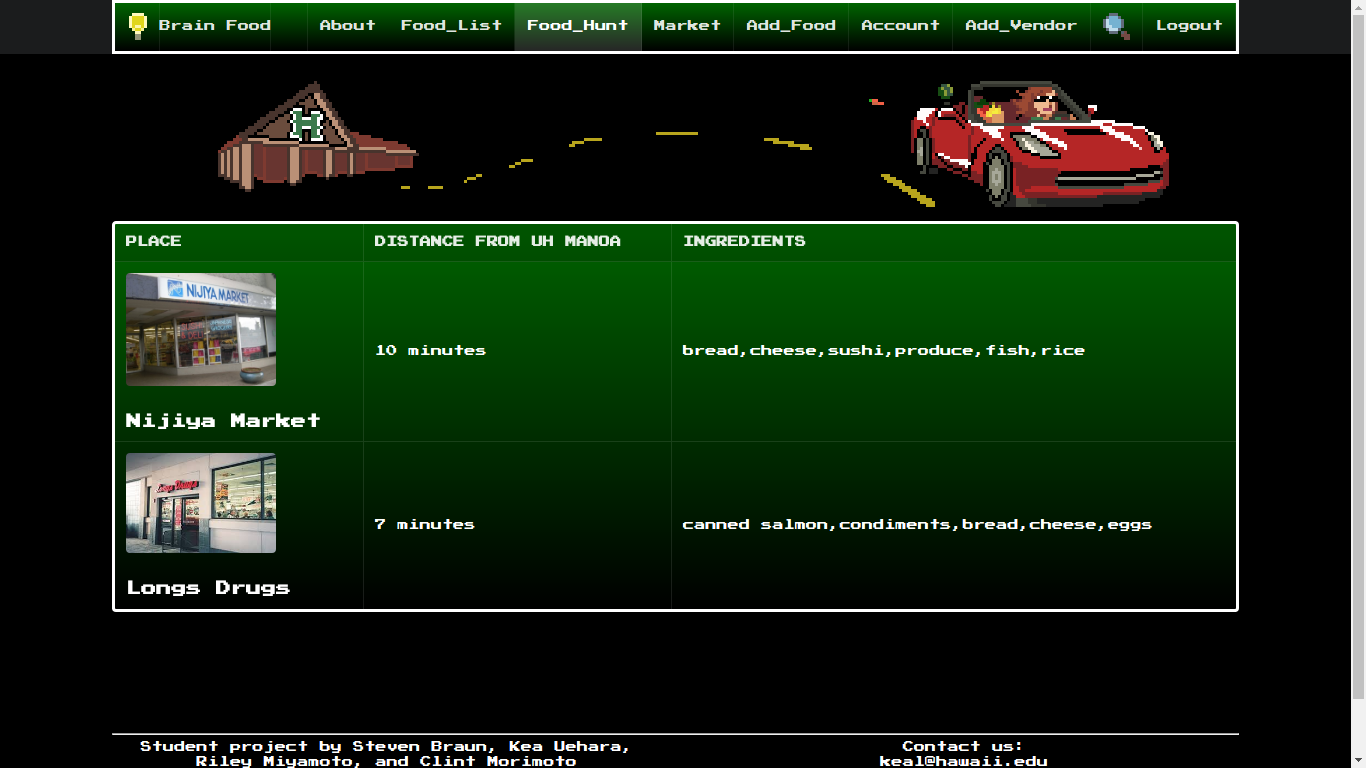Go to the Food_List page
The image size is (1366, 768).
pos(451,26)
